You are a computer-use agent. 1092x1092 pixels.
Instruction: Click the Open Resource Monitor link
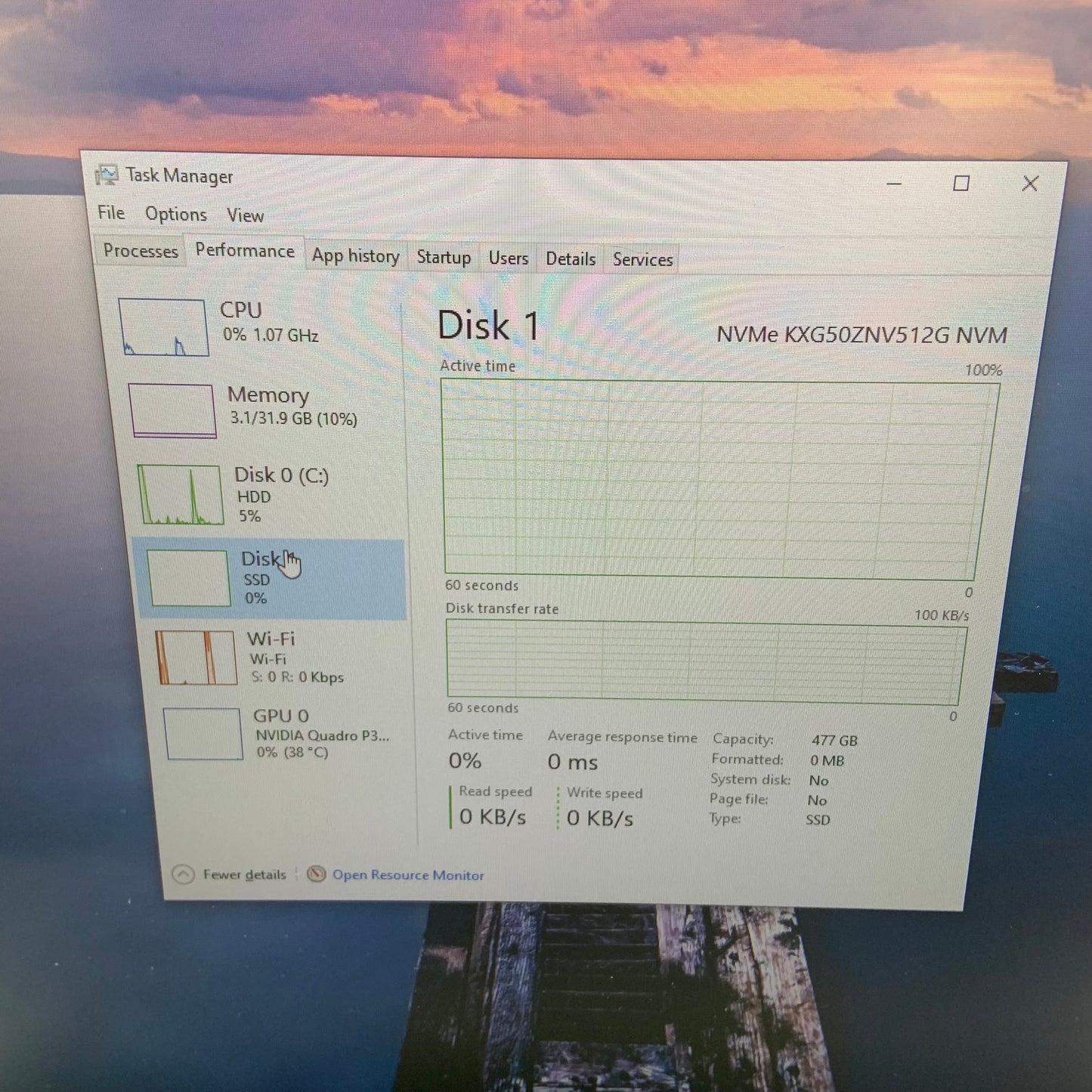(x=408, y=874)
